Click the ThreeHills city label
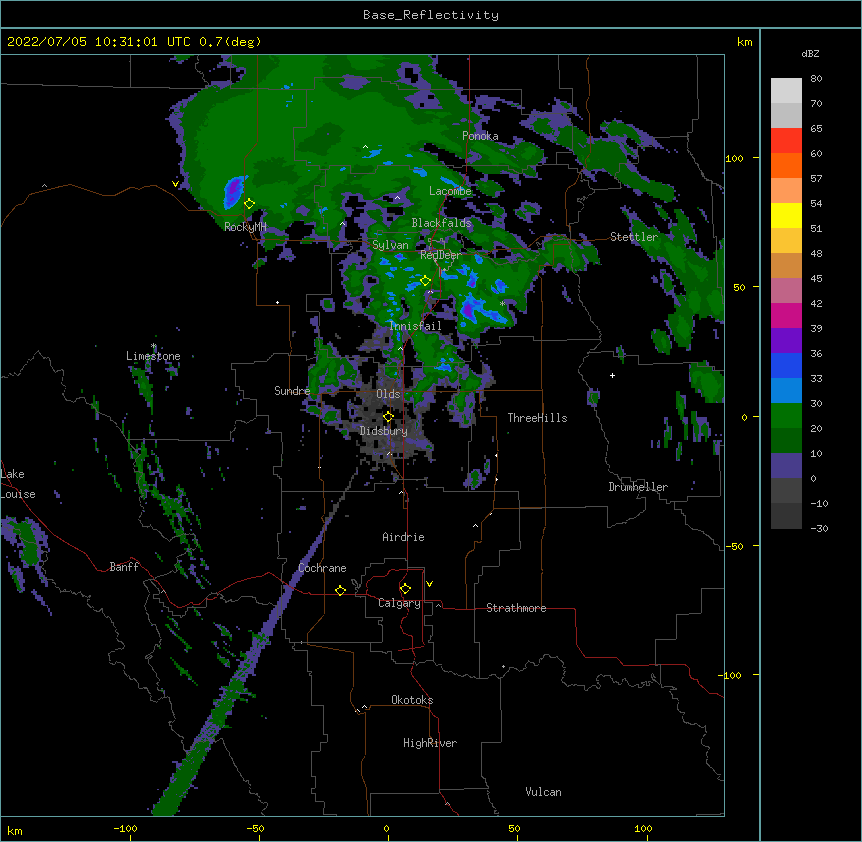Screen dimensions: 862x842 point(537,418)
